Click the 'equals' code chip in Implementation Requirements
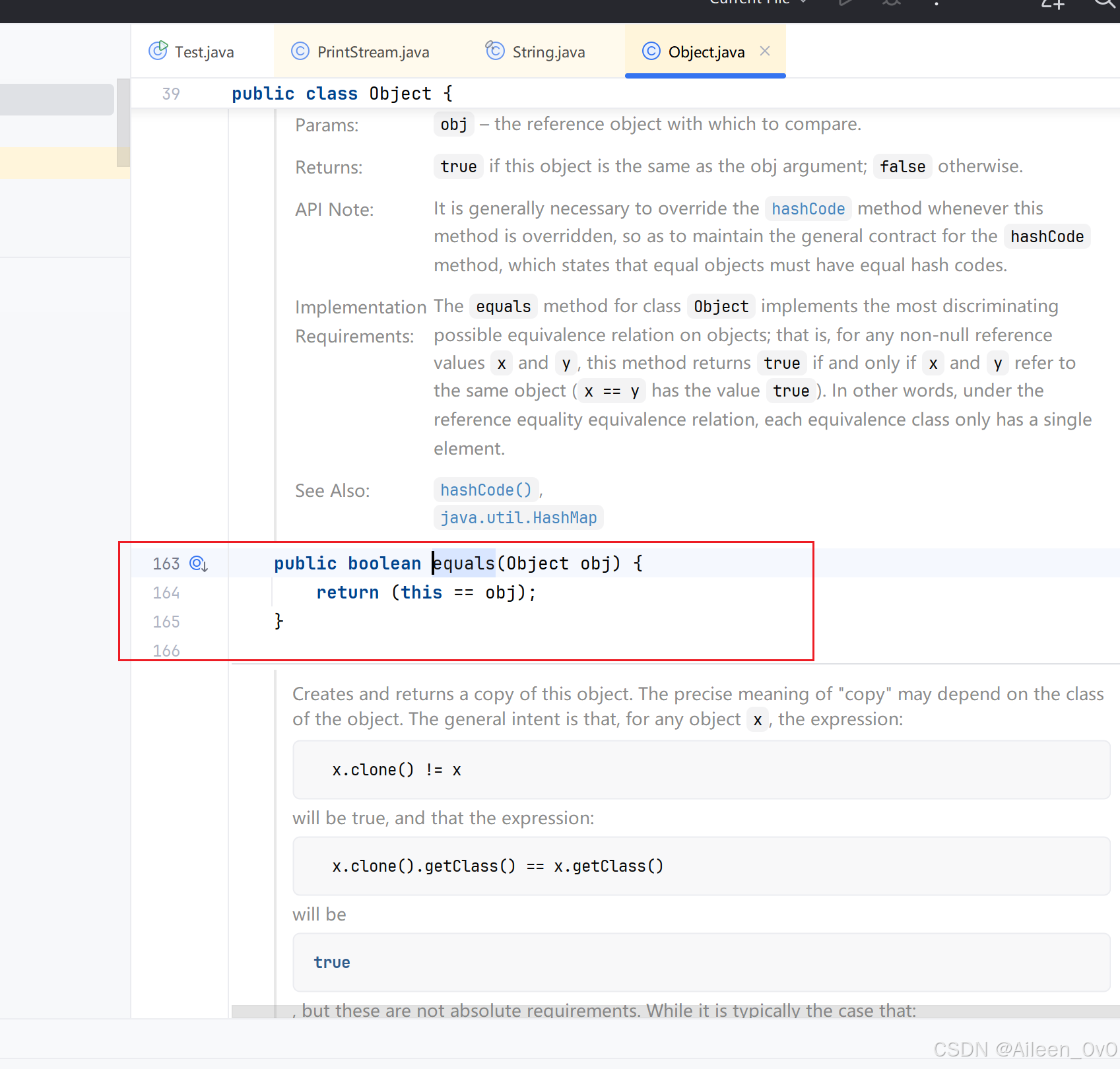Viewport: 1120px width, 1069px height. [504, 306]
